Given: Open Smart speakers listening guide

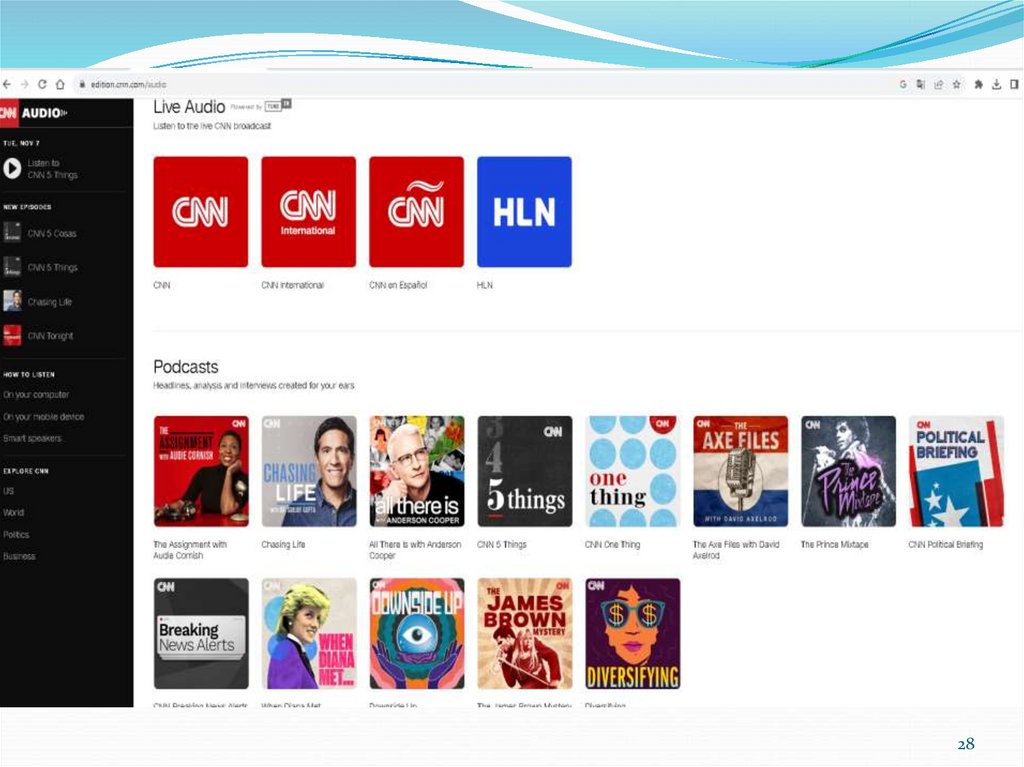Looking at the screenshot, I should [32, 438].
